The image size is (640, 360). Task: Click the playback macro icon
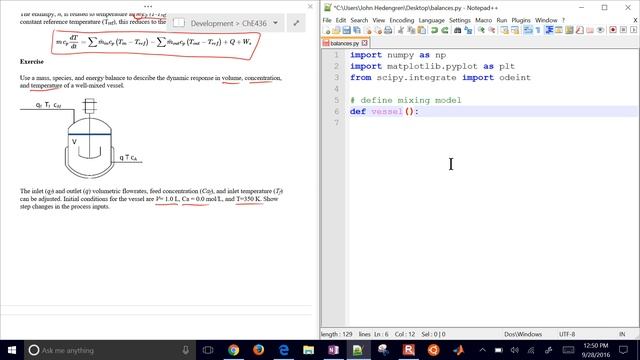click(633, 30)
